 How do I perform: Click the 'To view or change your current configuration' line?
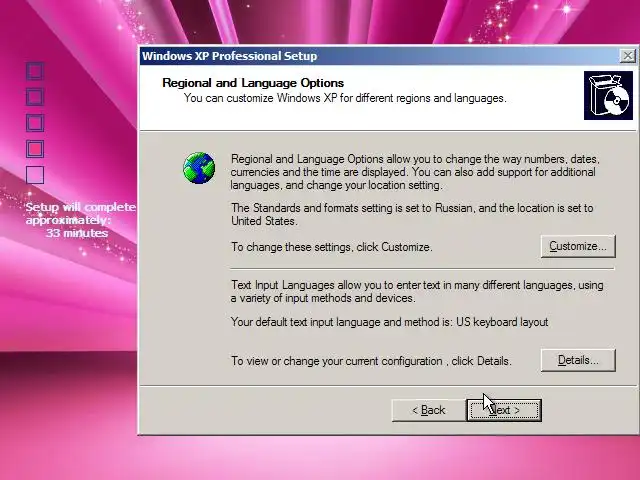[x=371, y=361]
